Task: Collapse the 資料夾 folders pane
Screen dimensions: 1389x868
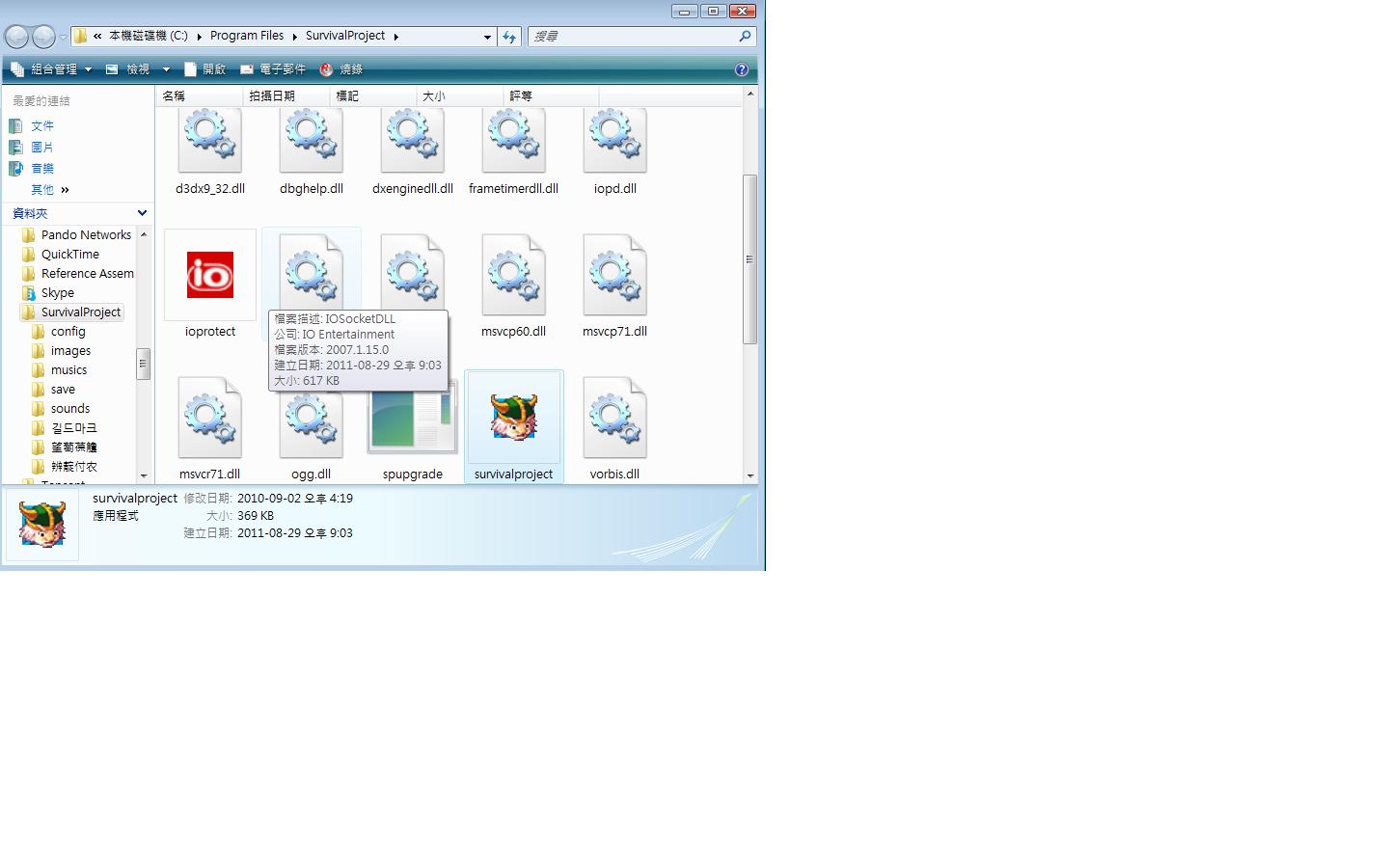Action: tap(142, 213)
